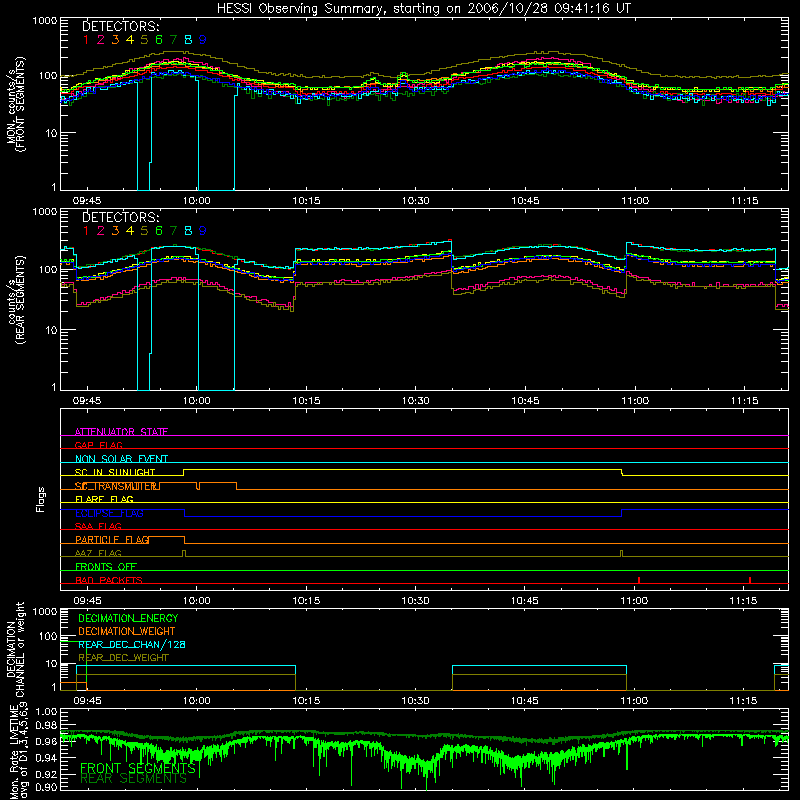Click magenta detector 2 in front segments legend
Viewport: 800px width, 800px height.
pos(101,40)
